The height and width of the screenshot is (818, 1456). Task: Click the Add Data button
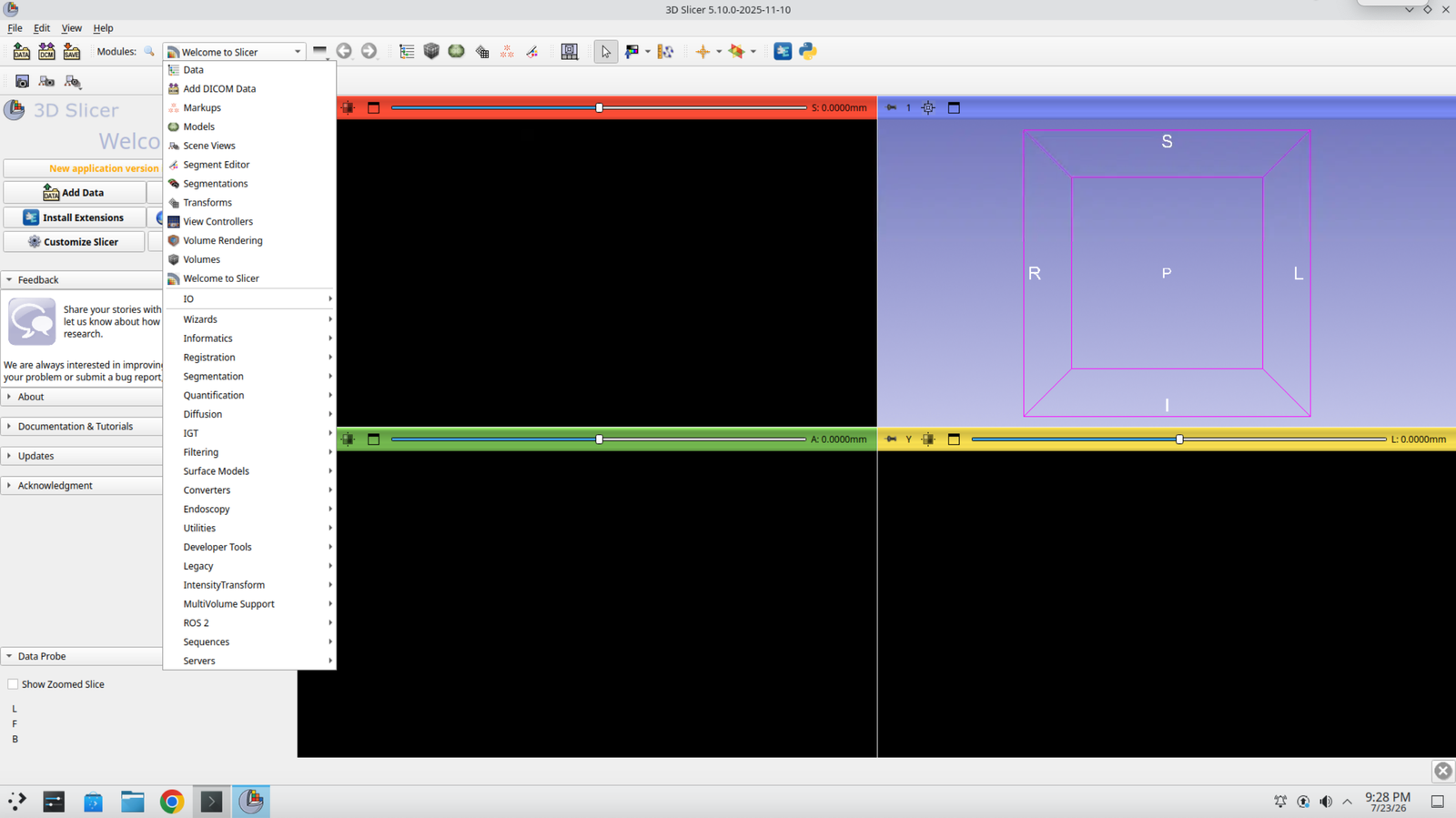(74, 193)
